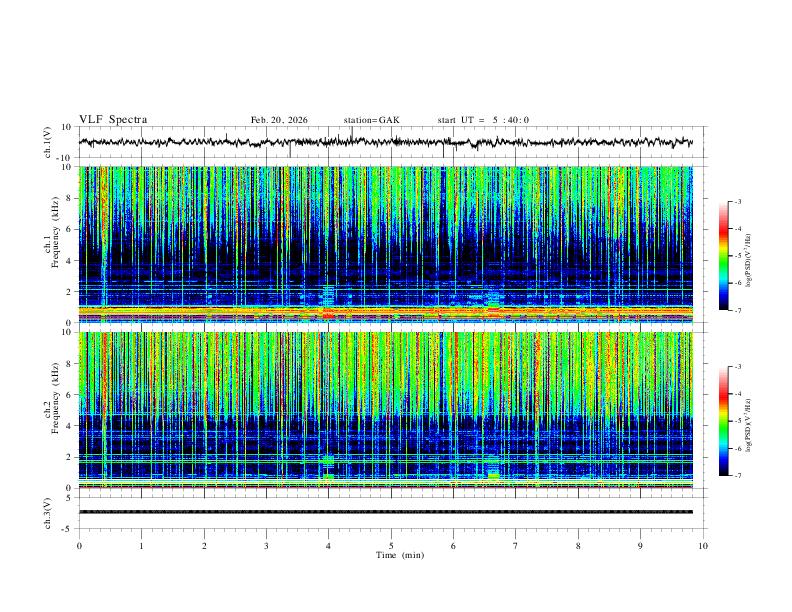The image size is (792, 612).
Task: Click time tick label '3'
Action: 266,546
